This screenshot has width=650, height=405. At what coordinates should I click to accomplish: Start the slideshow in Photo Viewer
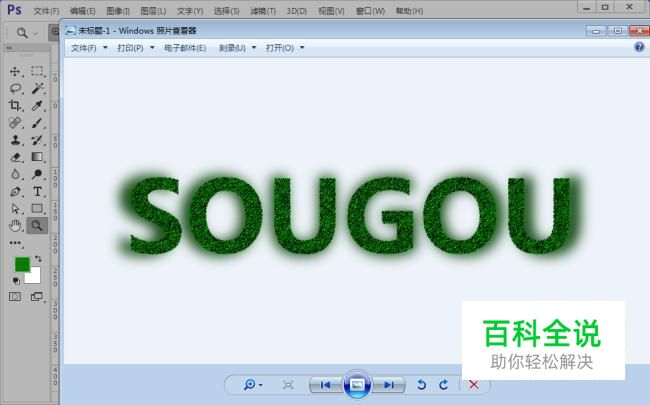point(357,385)
